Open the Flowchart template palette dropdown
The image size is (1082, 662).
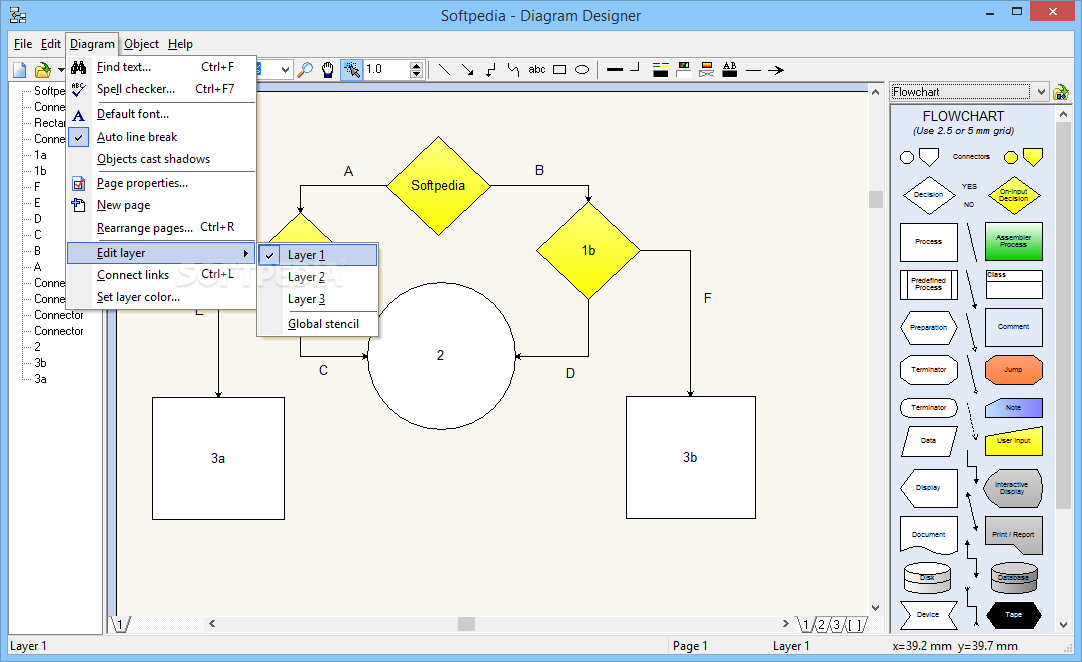1041,92
